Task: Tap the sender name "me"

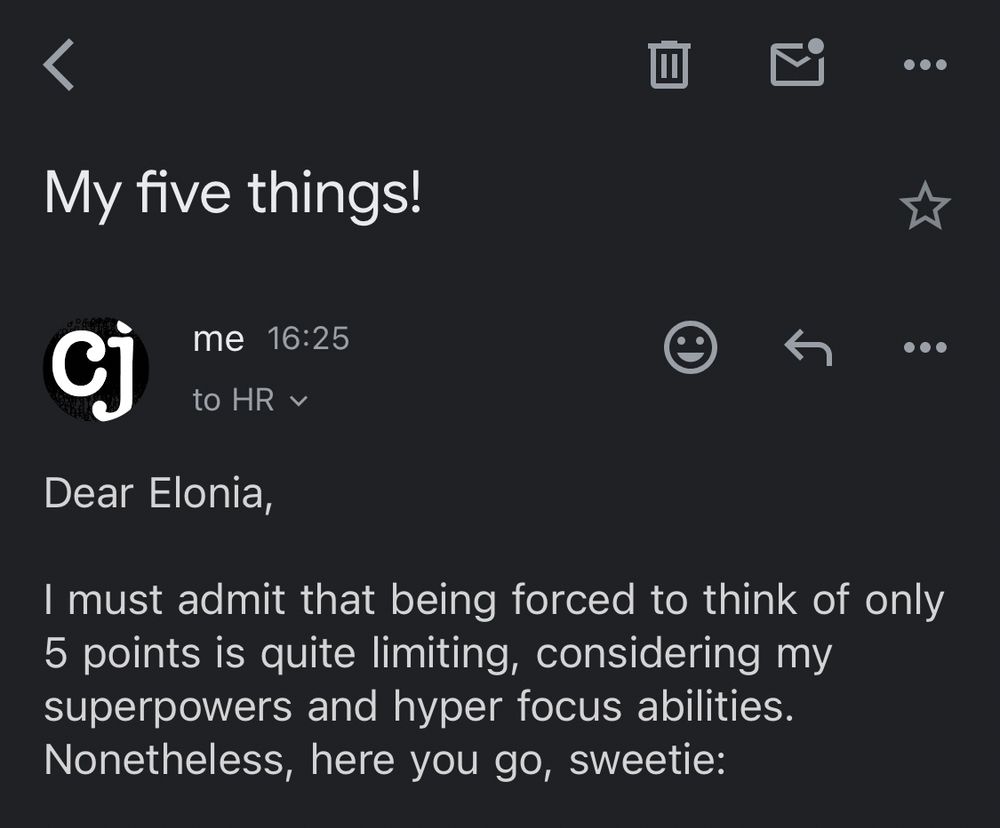Action: [218, 339]
